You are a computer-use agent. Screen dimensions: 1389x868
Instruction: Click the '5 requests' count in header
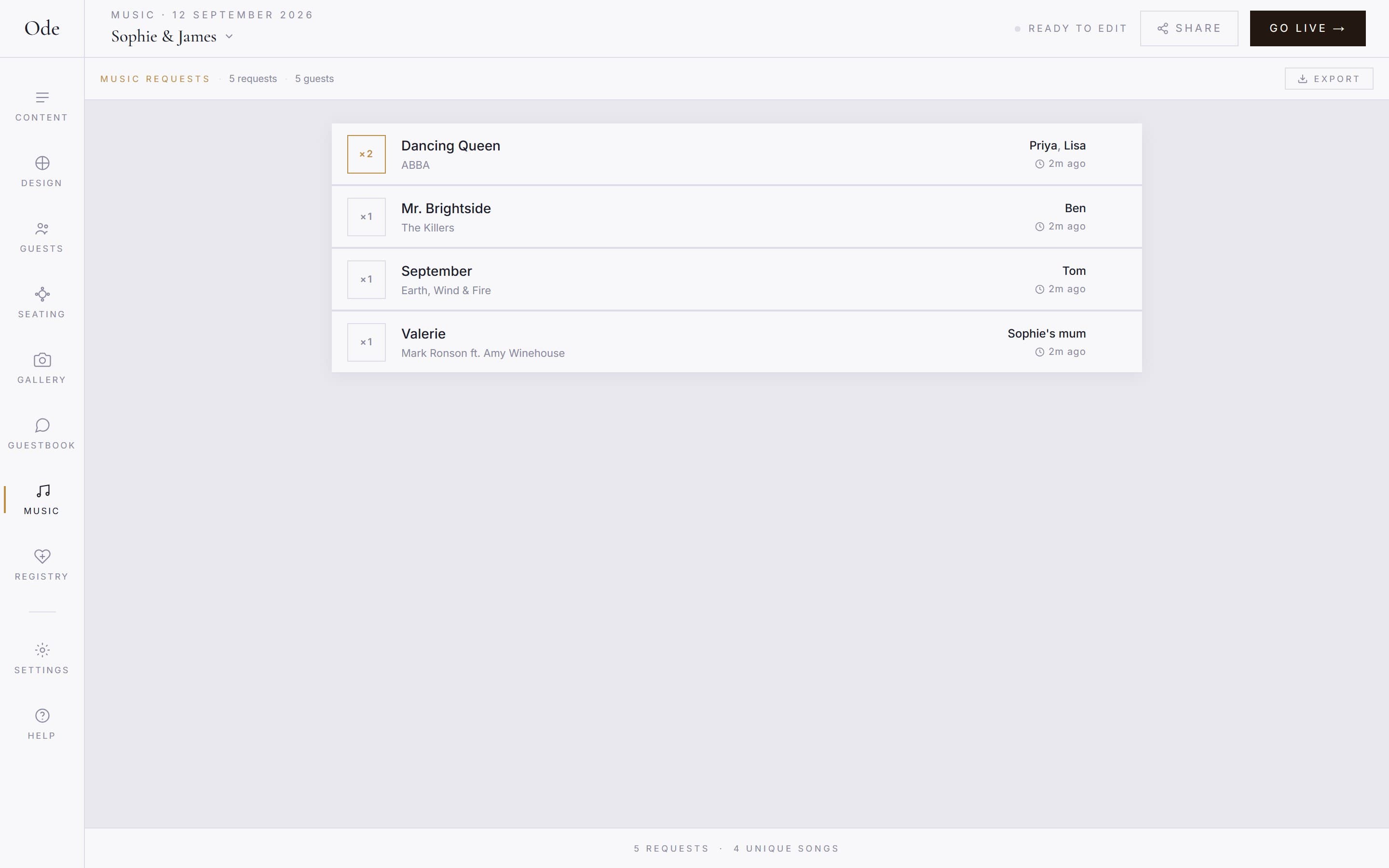253,79
